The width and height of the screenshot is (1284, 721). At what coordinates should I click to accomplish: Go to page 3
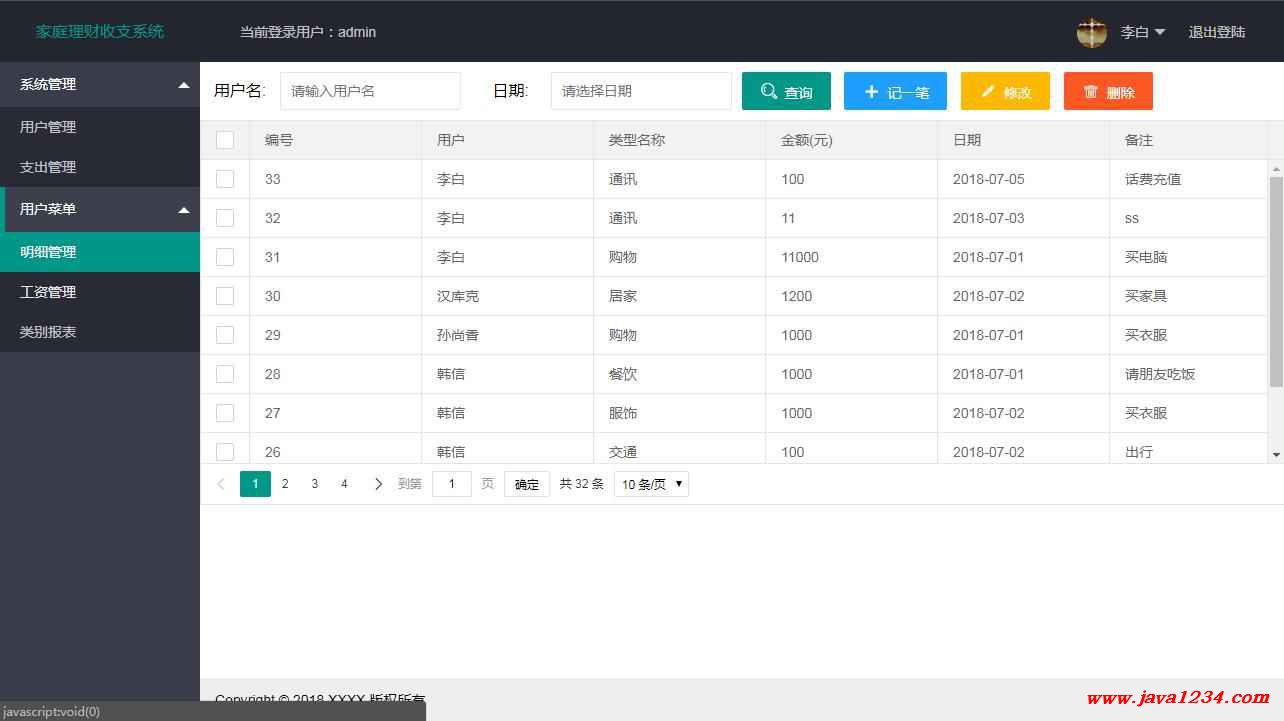coord(314,484)
